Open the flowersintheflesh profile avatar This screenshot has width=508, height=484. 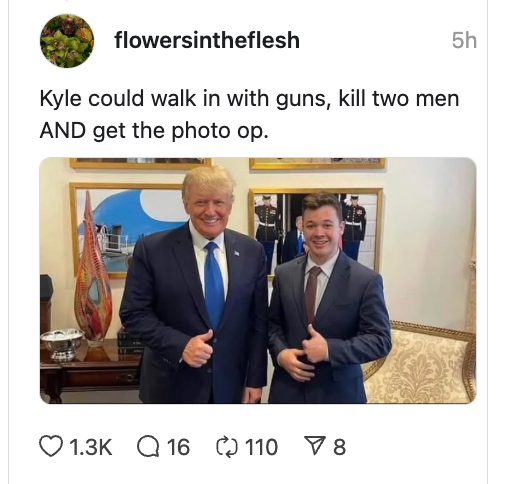click(67, 41)
